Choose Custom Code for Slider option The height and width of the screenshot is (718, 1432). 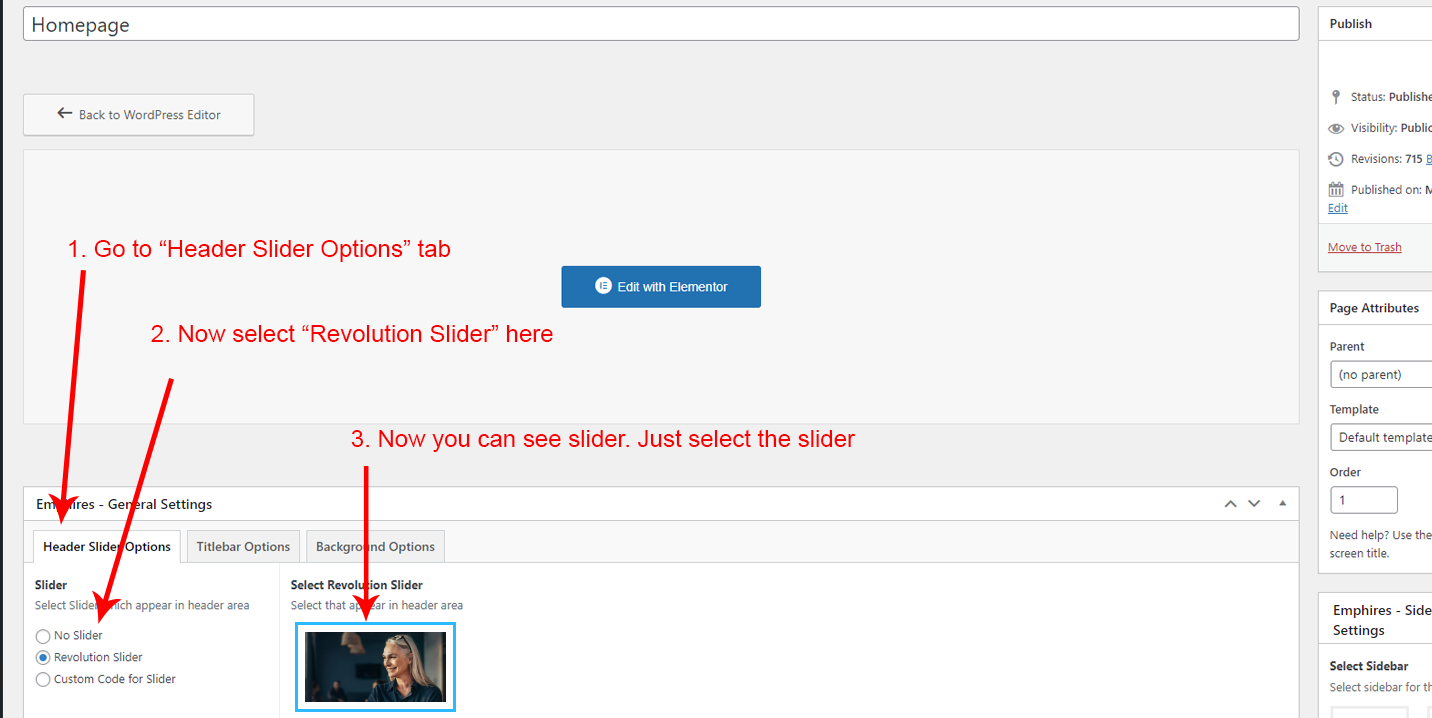tap(43, 680)
